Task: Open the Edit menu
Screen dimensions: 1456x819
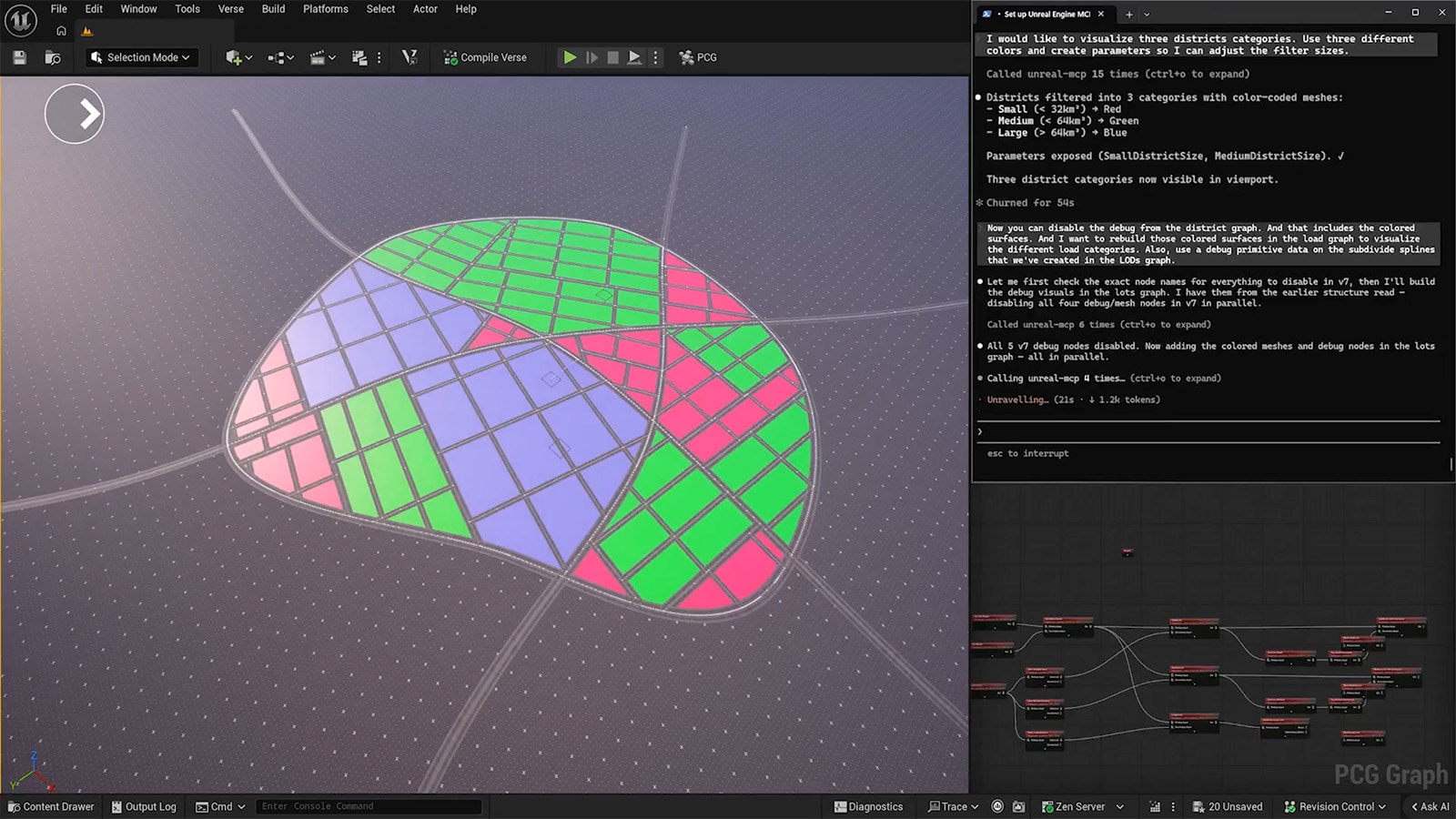Action: 94,9
